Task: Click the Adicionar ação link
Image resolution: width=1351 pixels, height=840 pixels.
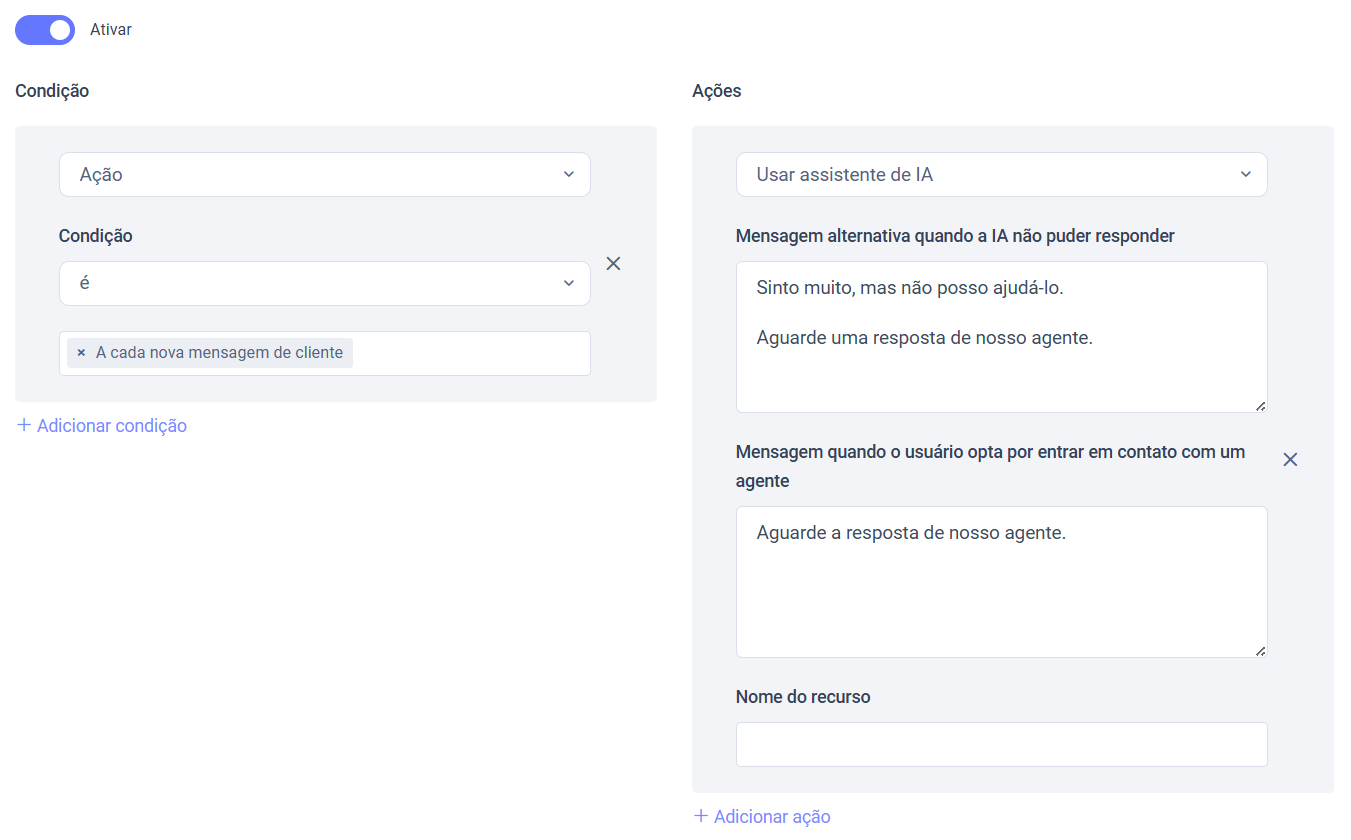Action: (771, 816)
